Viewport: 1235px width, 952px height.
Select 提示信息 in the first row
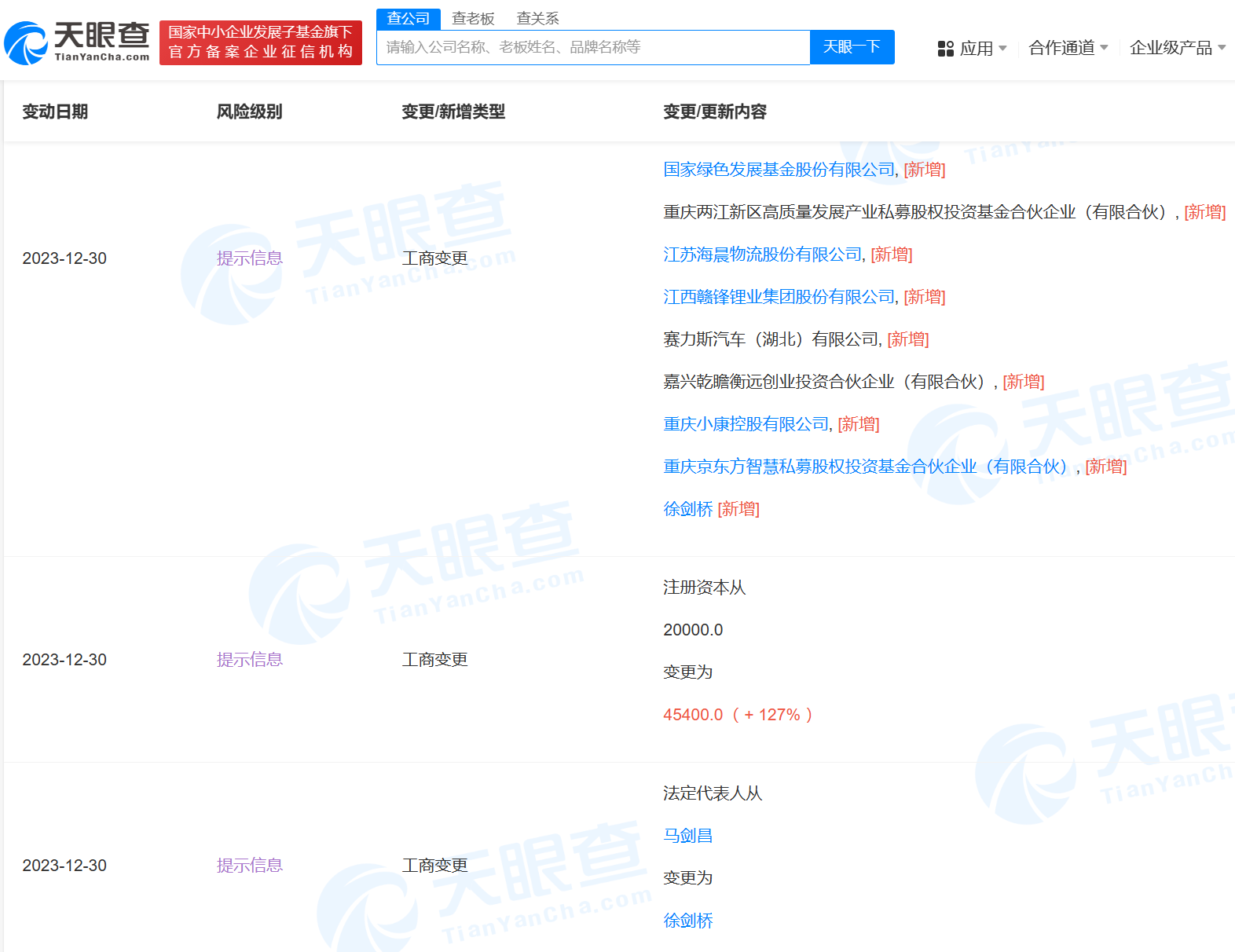click(x=250, y=258)
